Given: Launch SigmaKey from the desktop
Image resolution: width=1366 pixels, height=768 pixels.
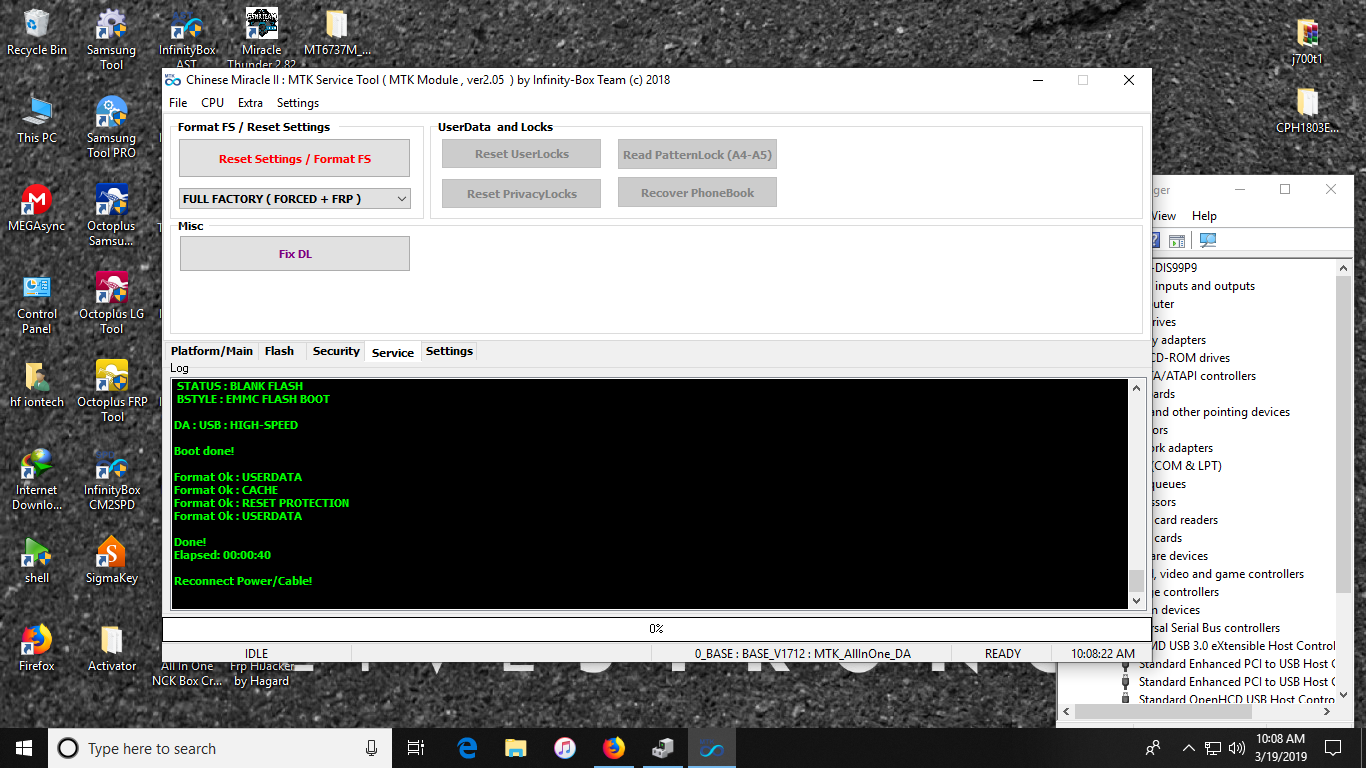Looking at the screenshot, I should point(111,560).
